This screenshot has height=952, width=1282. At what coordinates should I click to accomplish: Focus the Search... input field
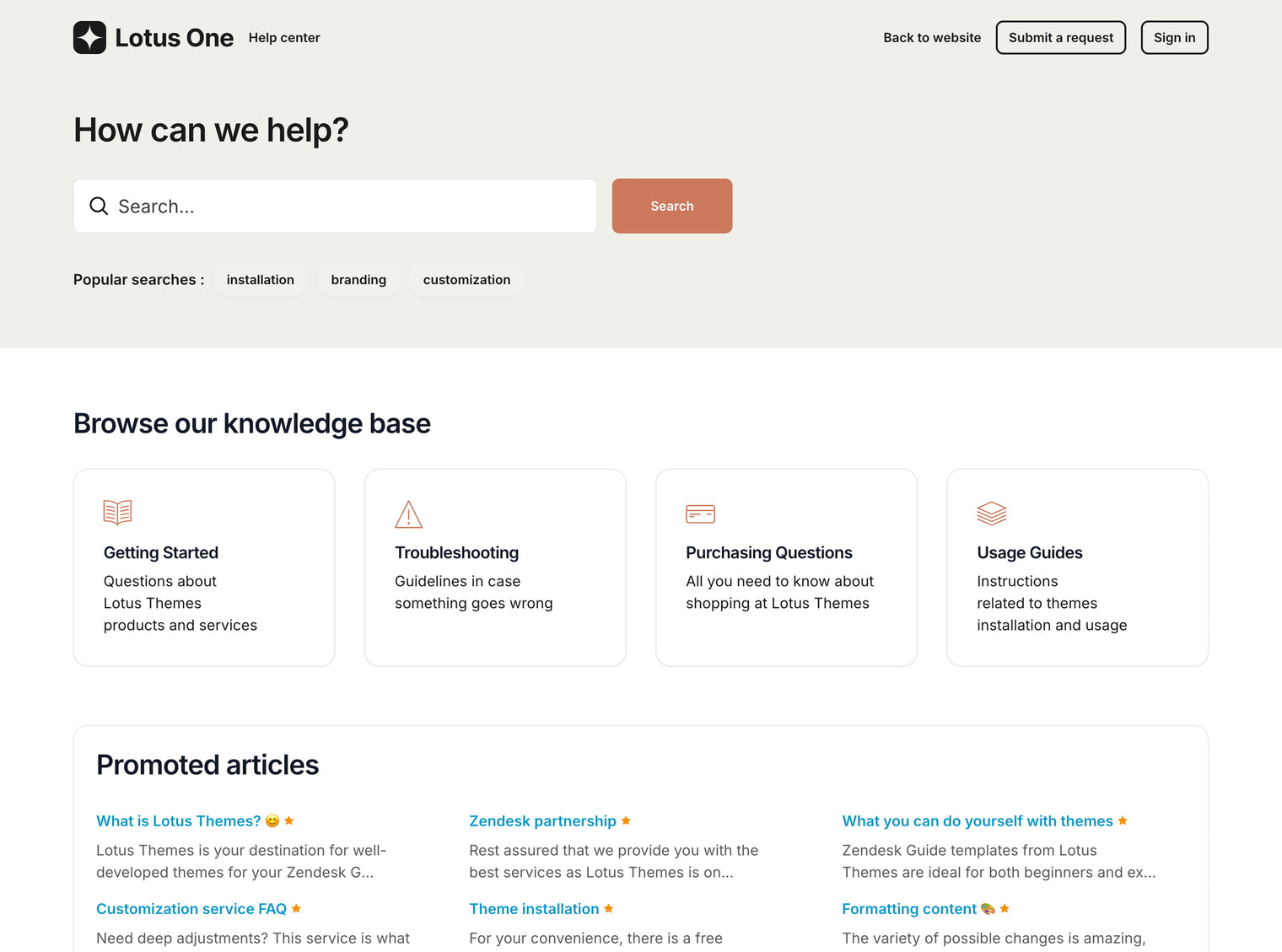[x=335, y=206]
